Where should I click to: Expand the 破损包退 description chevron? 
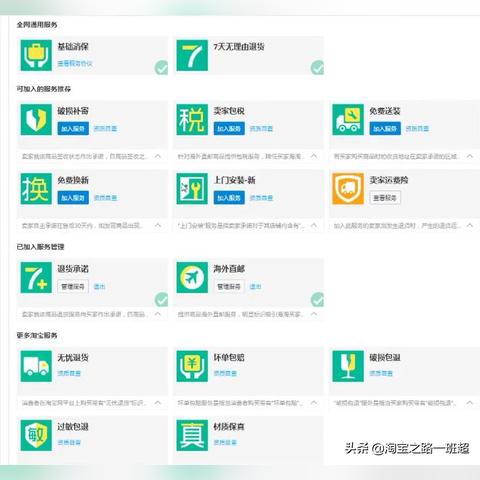click(x=470, y=403)
